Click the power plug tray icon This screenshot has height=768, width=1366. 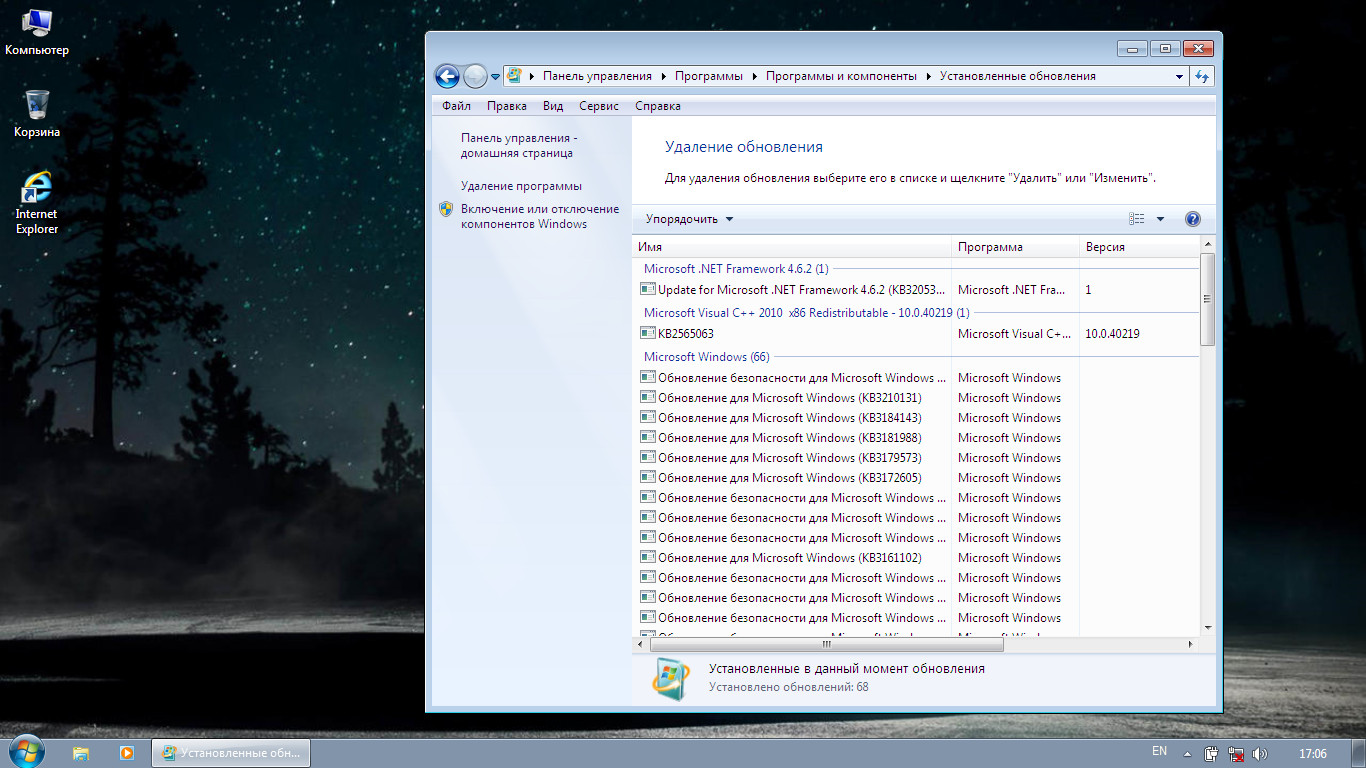(1211, 753)
